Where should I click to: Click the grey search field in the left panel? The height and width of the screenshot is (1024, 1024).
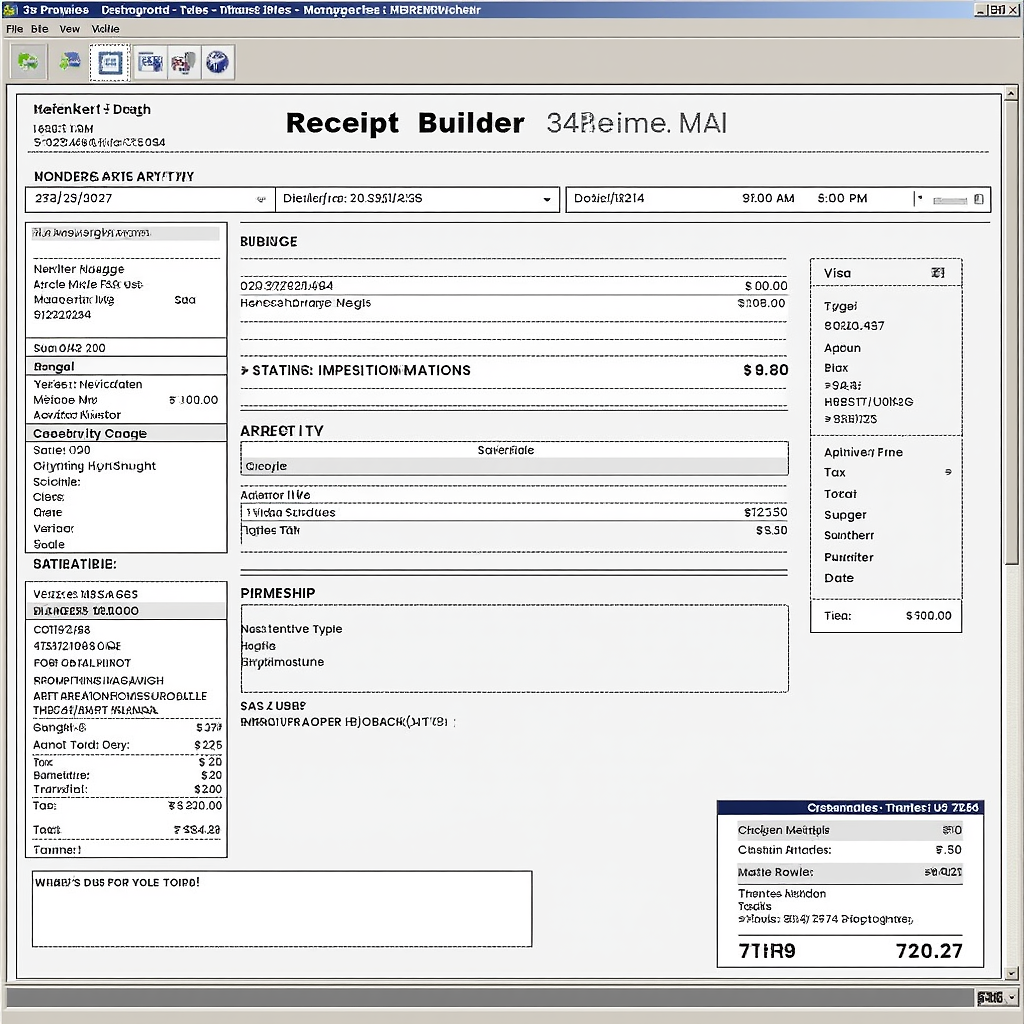tap(125, 233)
